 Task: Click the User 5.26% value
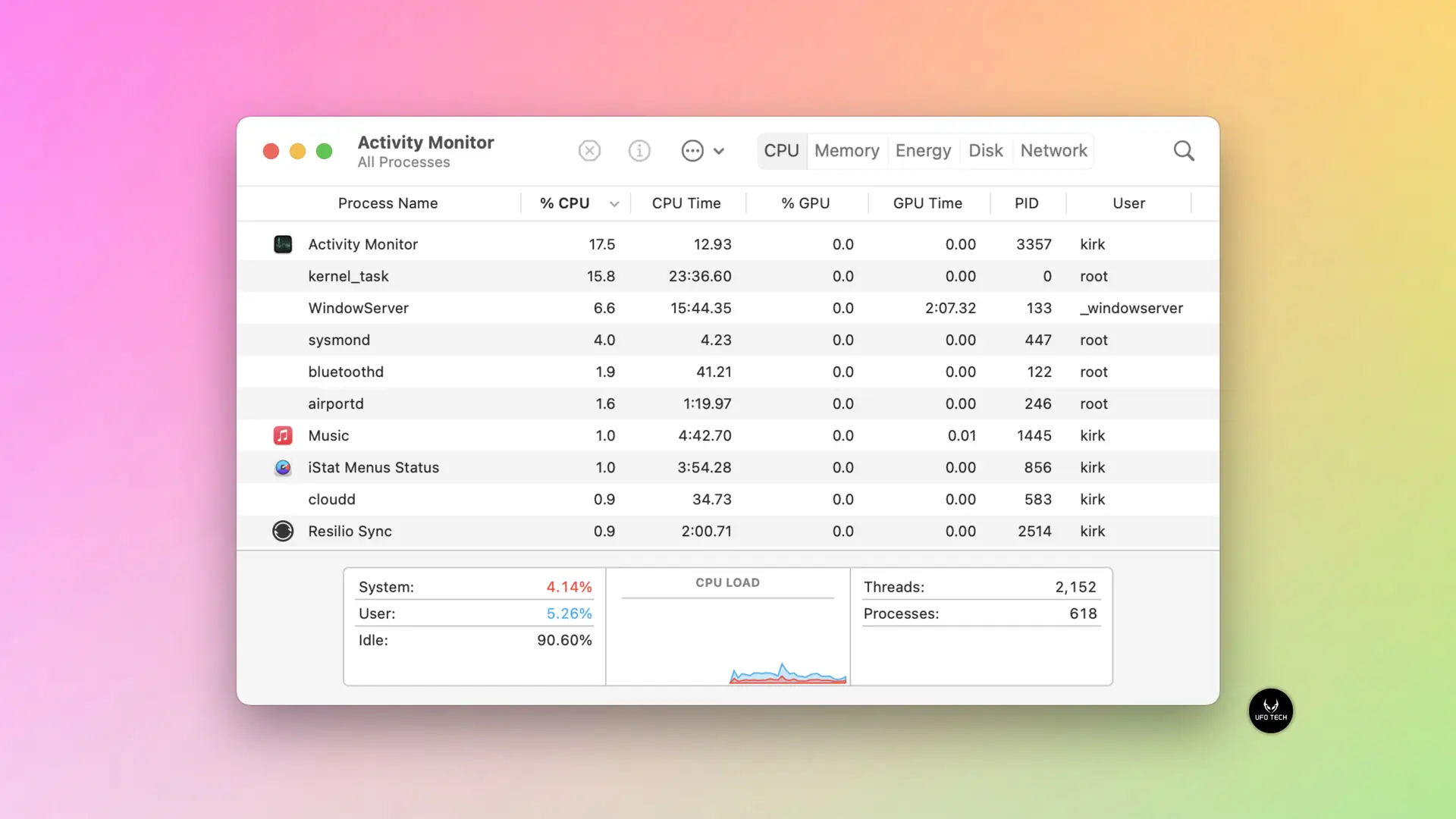point(569,613)
